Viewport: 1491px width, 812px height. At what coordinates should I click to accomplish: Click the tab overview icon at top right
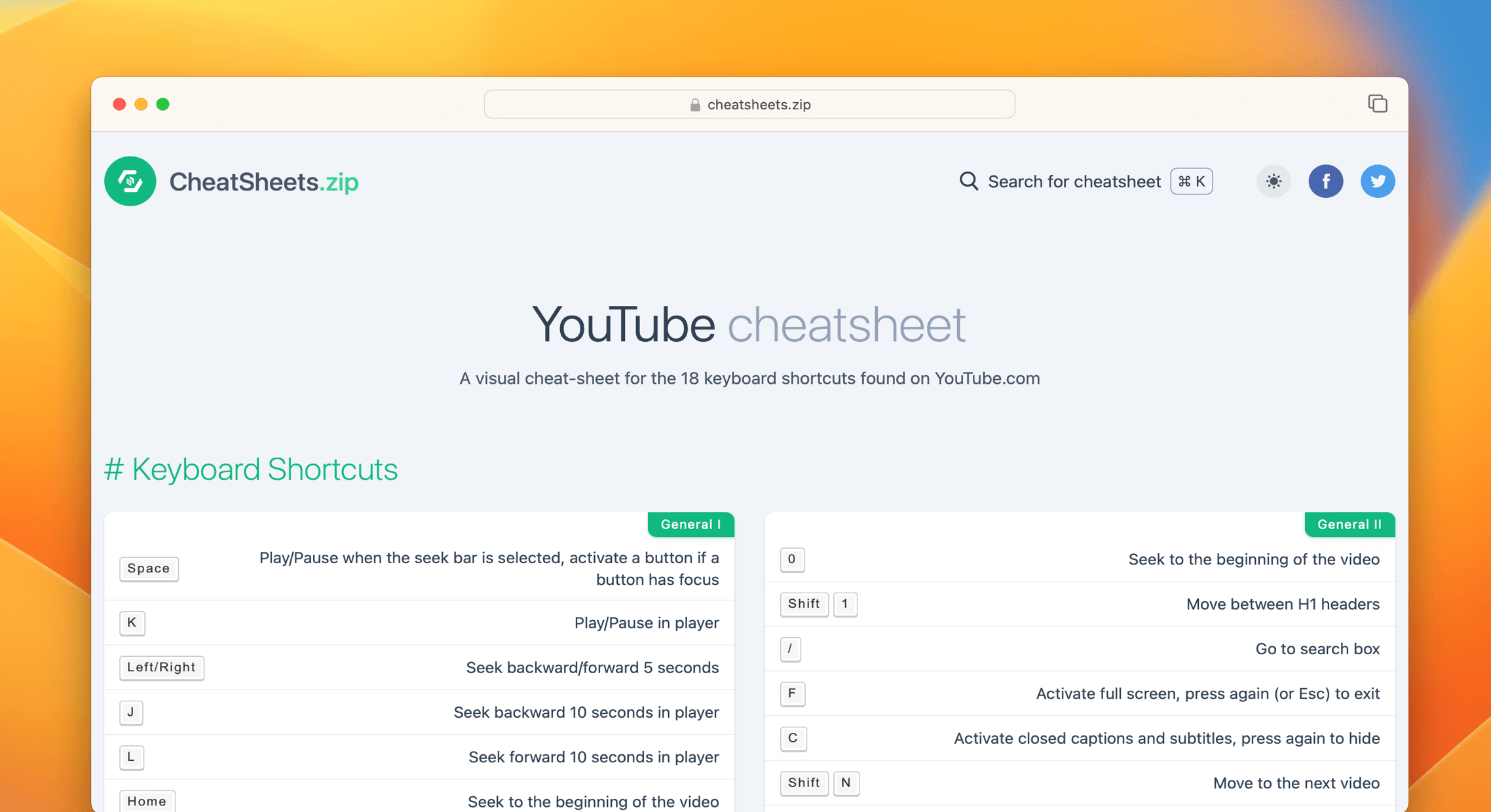1377,103
